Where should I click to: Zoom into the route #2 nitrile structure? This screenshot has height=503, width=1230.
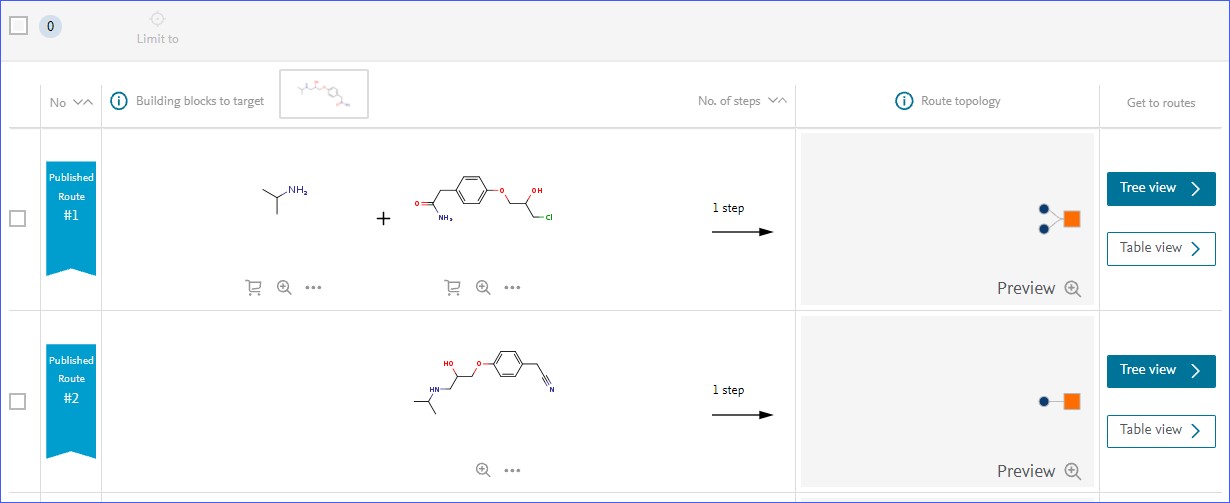(483, 470)
